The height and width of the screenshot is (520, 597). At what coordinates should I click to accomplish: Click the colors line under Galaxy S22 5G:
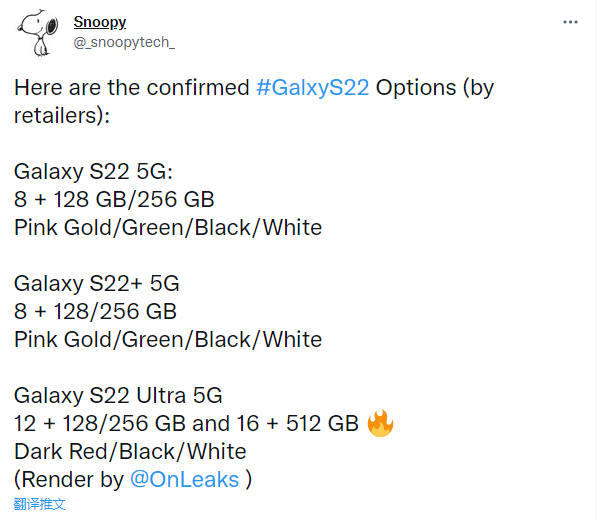168,228
